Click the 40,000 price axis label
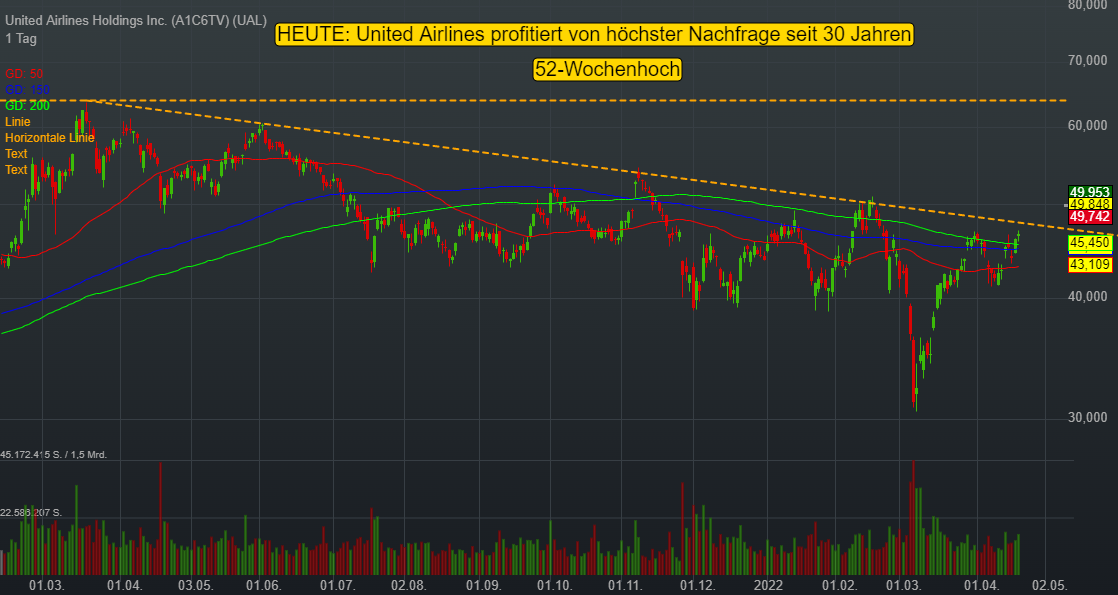The width and height of the screenshot is (1118, 595). point(1087,296)
